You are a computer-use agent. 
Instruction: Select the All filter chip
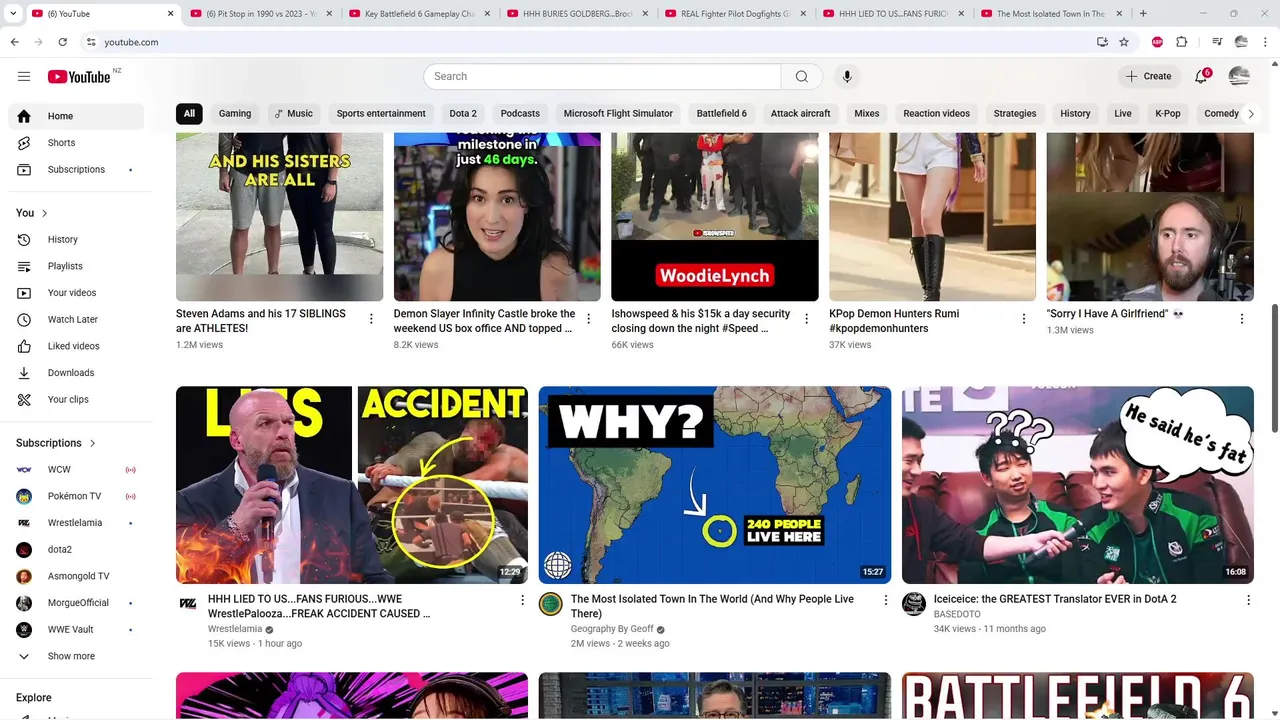coord(189,113)
